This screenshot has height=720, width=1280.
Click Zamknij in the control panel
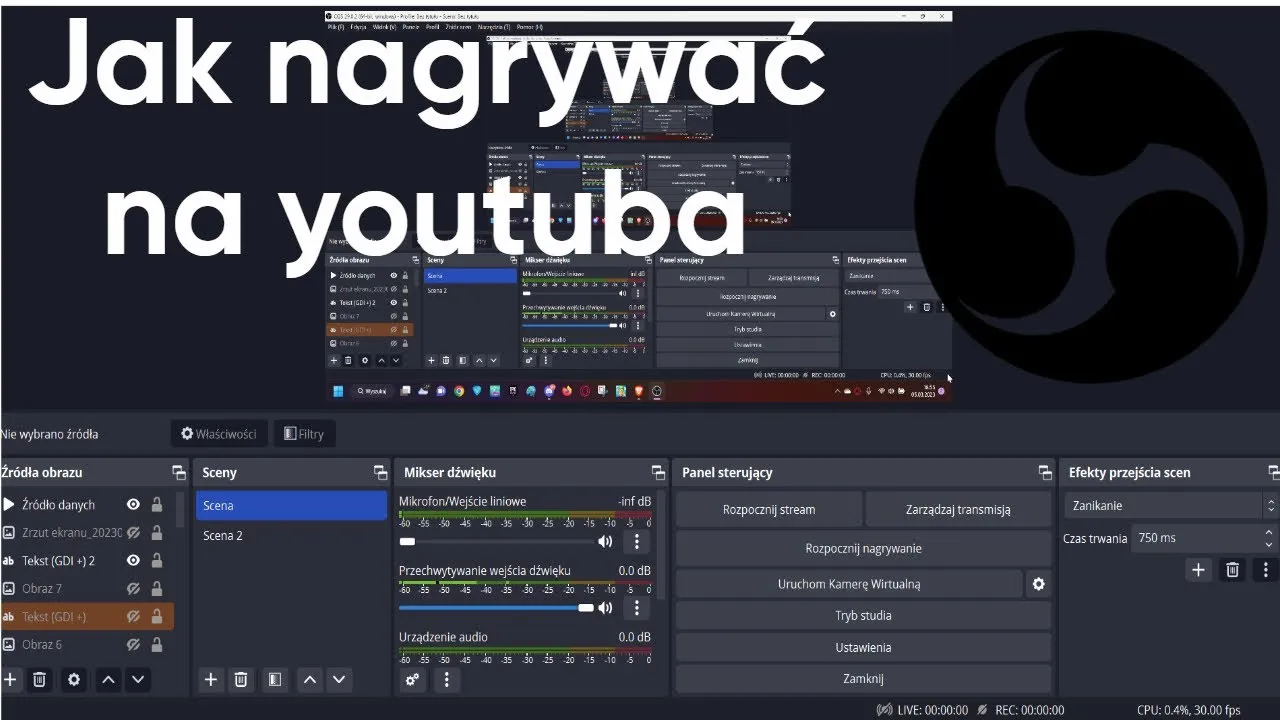tap(863, 678)
